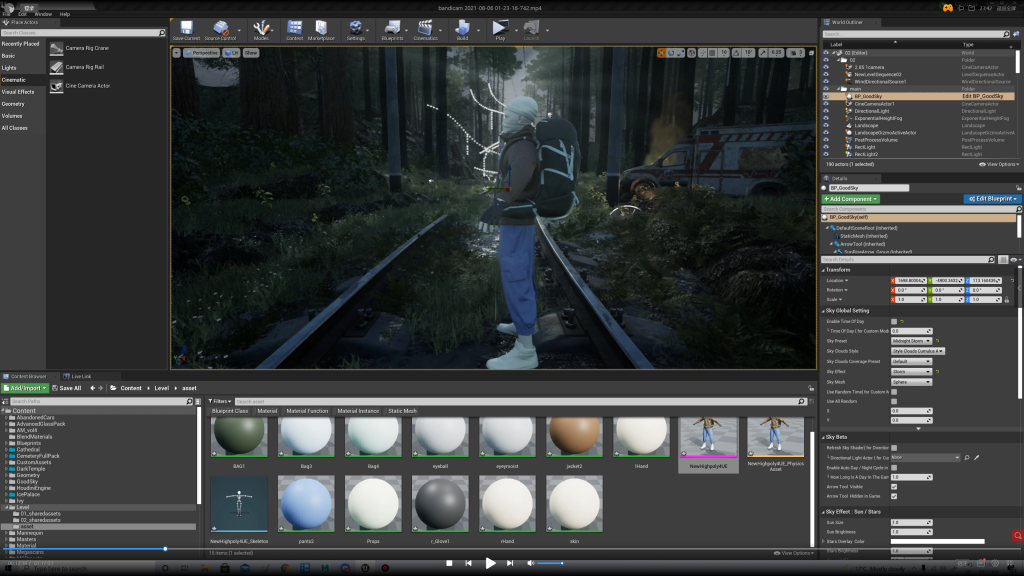
Task: Toggle visibility of BP_GoodSky actor
Action: click(825, 97)
